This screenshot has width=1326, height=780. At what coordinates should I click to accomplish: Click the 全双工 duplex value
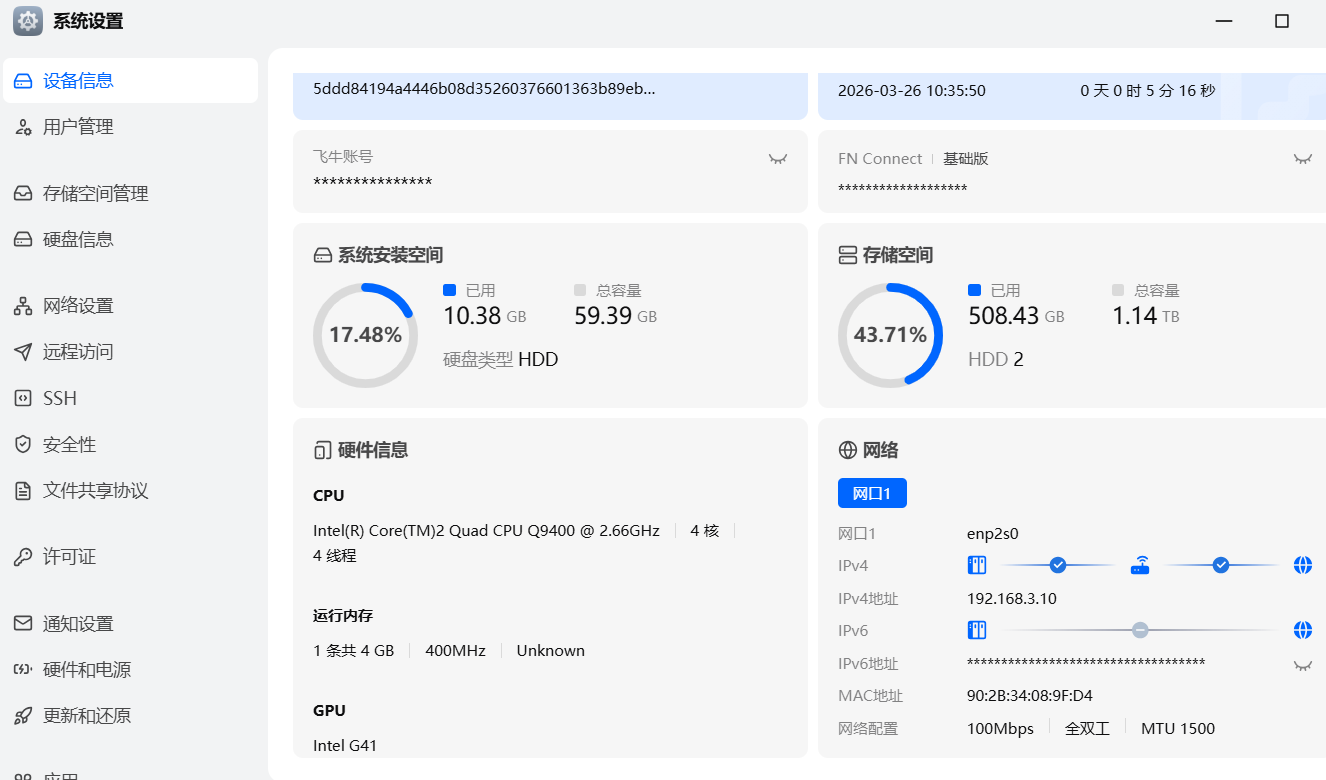point(1088,728)
